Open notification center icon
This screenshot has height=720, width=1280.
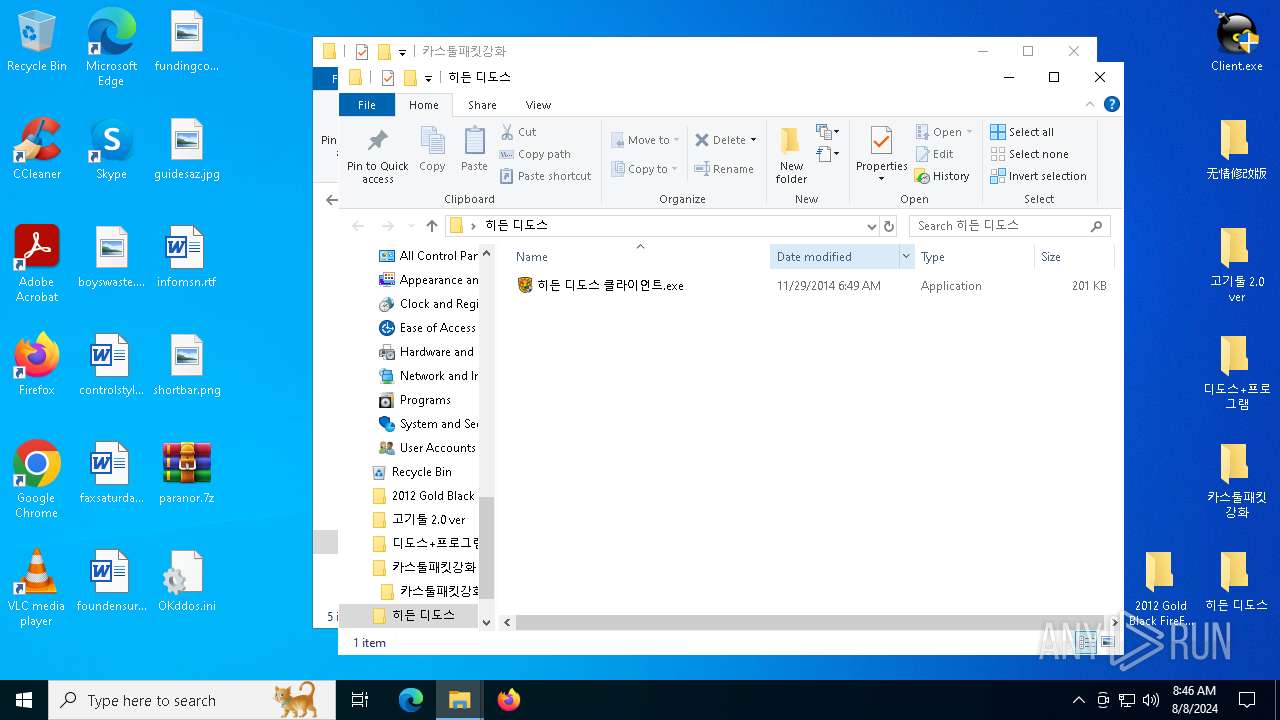point(1247,700)
